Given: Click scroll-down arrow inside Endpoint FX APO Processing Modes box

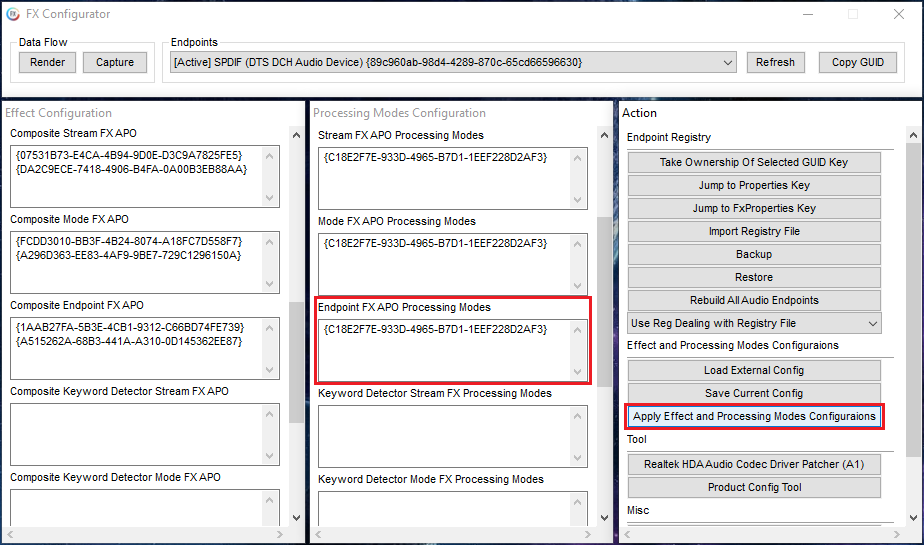Looking at the screenshot, I should point(578,372).
